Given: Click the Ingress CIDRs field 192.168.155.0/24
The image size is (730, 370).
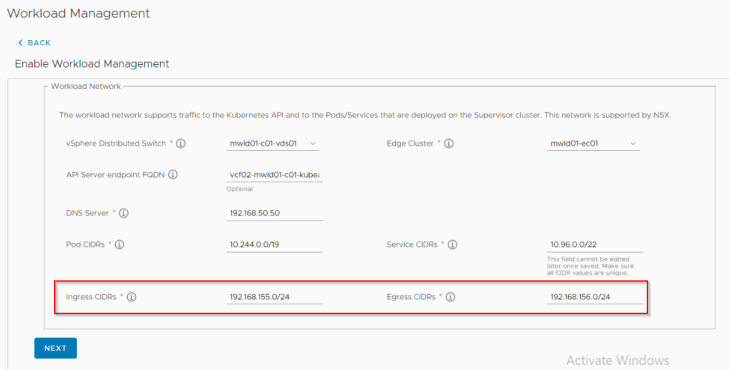Looking at the screenshot, I should [x=275, y=297].
